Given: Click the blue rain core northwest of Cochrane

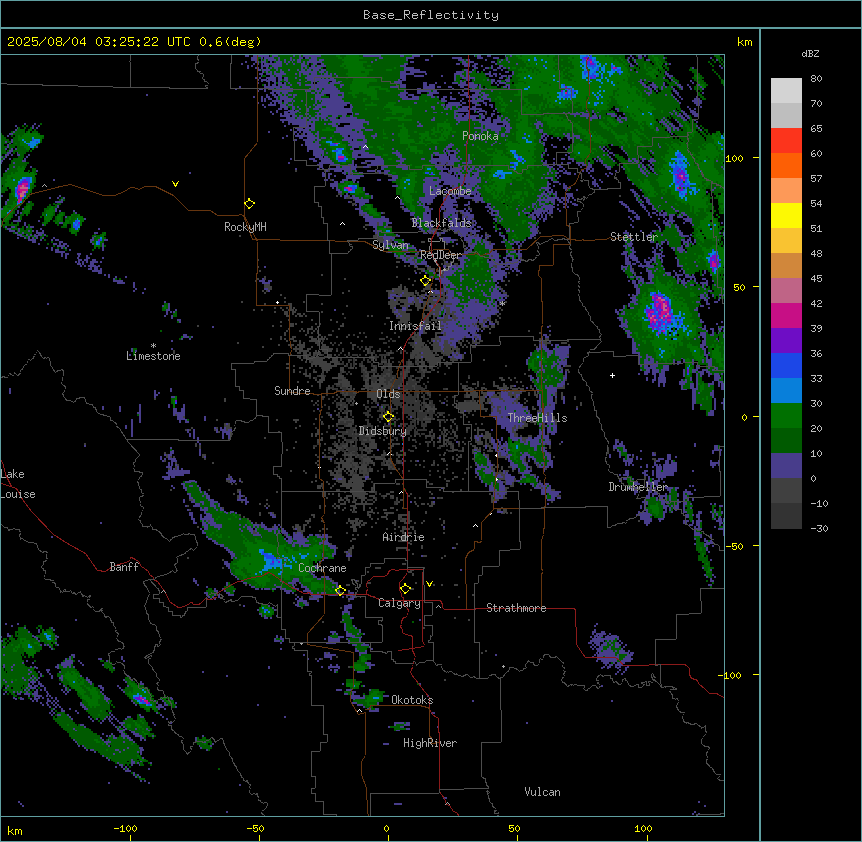Looking at the screenshot, I should point(273,562).
